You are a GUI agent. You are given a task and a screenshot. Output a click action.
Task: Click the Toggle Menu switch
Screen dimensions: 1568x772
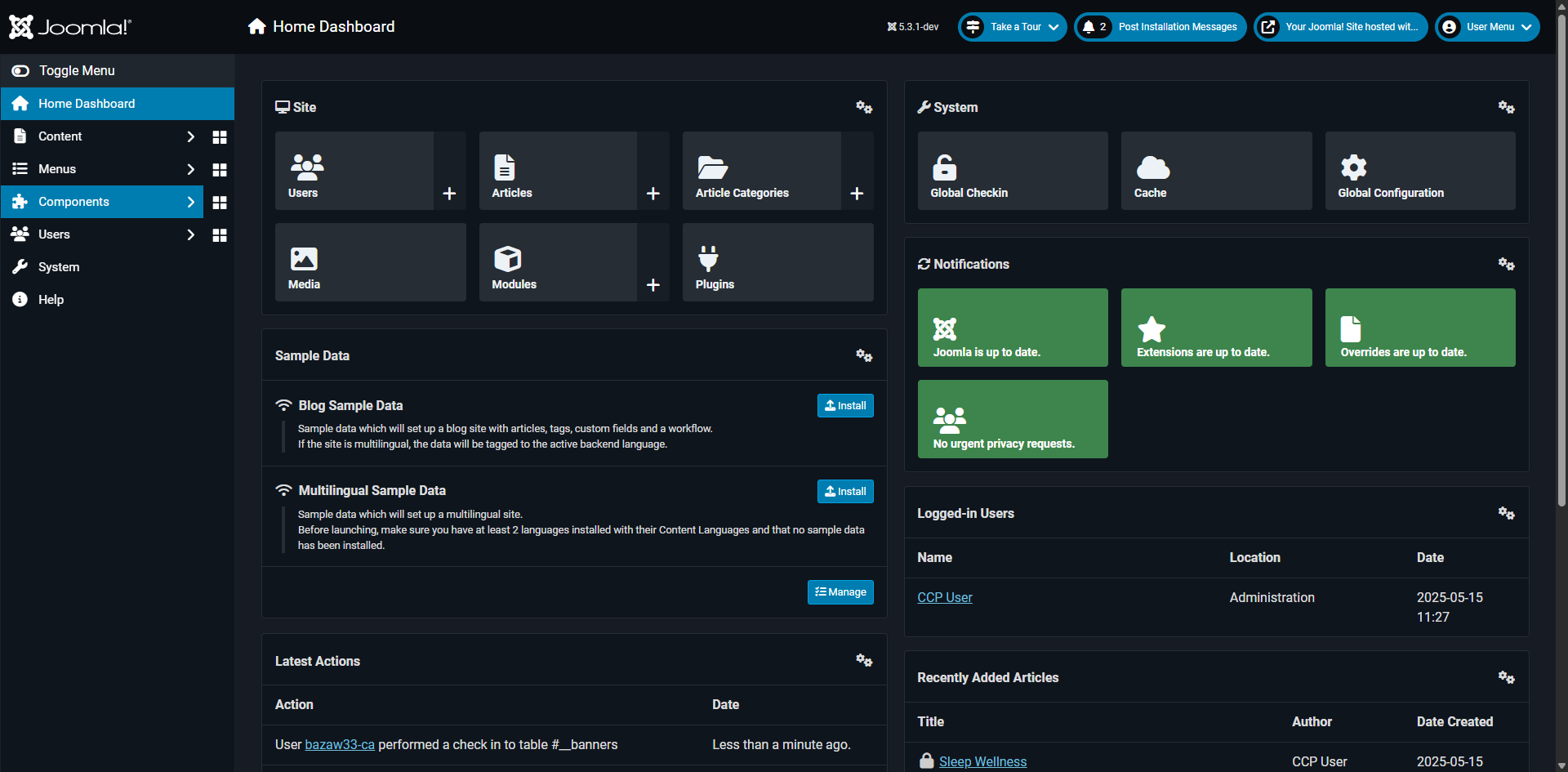coord(20,71)
